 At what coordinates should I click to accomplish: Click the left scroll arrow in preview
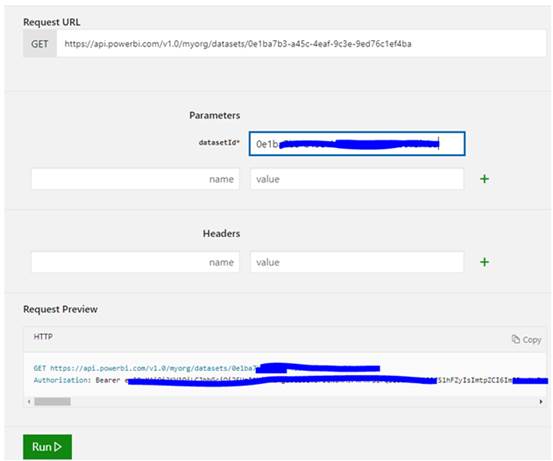point(29,401)
